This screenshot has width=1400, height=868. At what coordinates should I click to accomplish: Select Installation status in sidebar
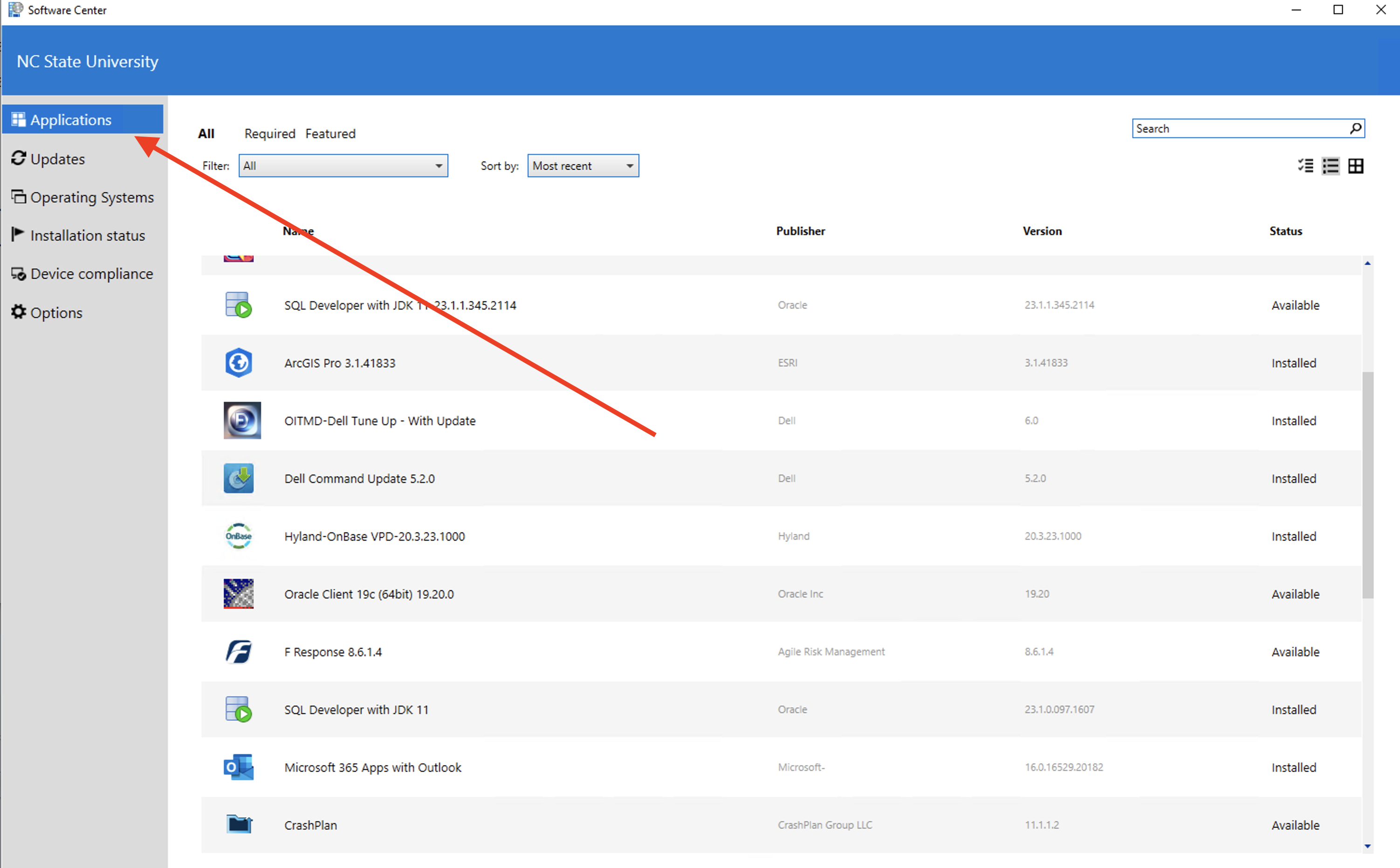coord(87,235)
